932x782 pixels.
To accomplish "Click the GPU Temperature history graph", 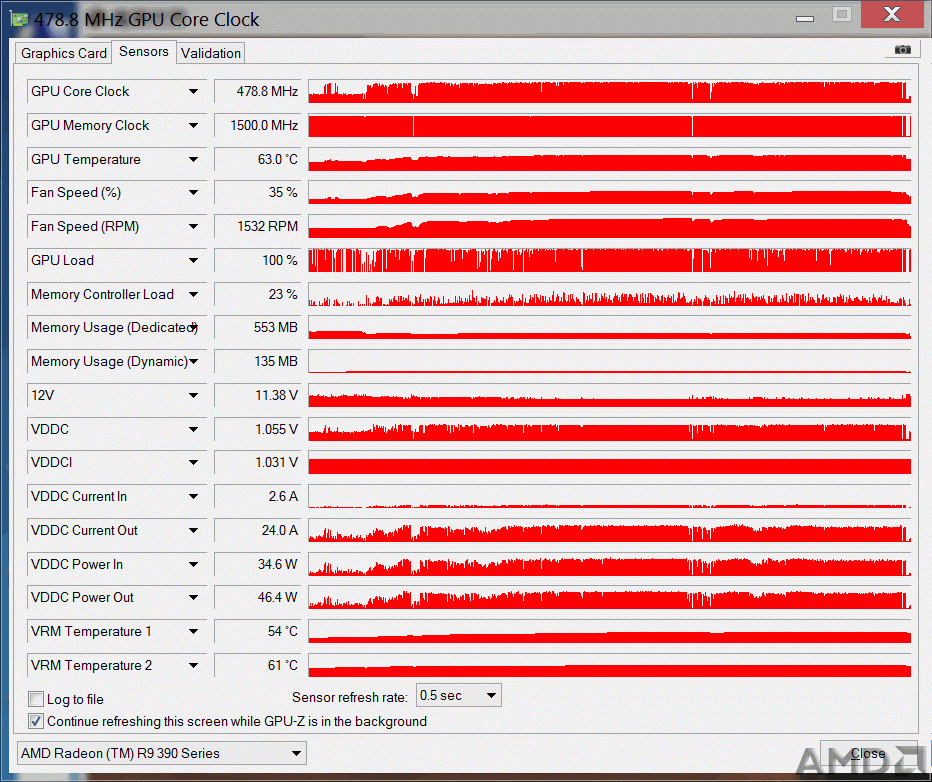I will (x=609, y=159).
